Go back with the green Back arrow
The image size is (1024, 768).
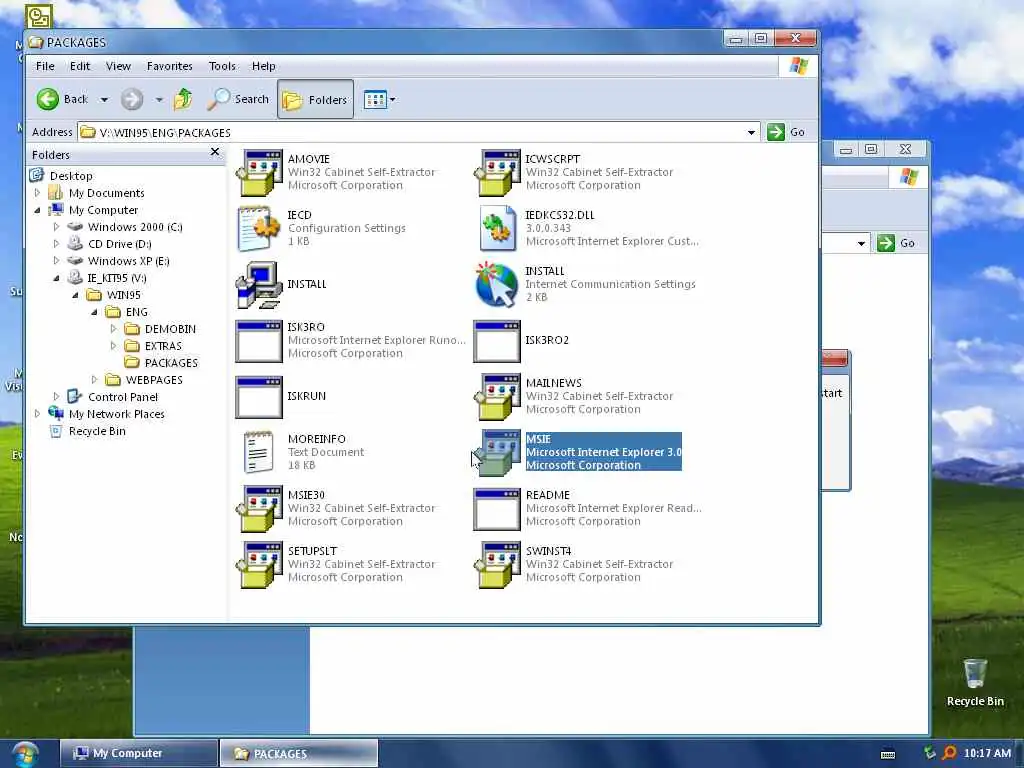pos(48,99)
